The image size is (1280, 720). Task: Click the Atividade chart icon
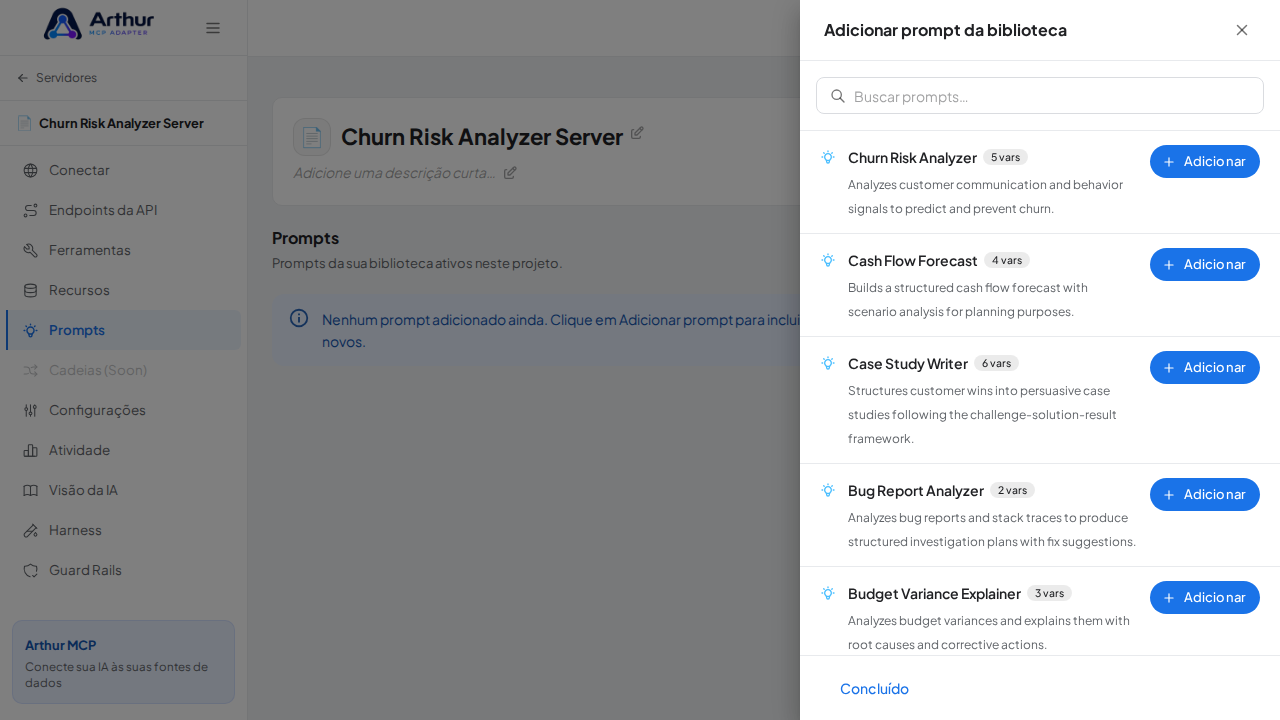tap(30, 450)
